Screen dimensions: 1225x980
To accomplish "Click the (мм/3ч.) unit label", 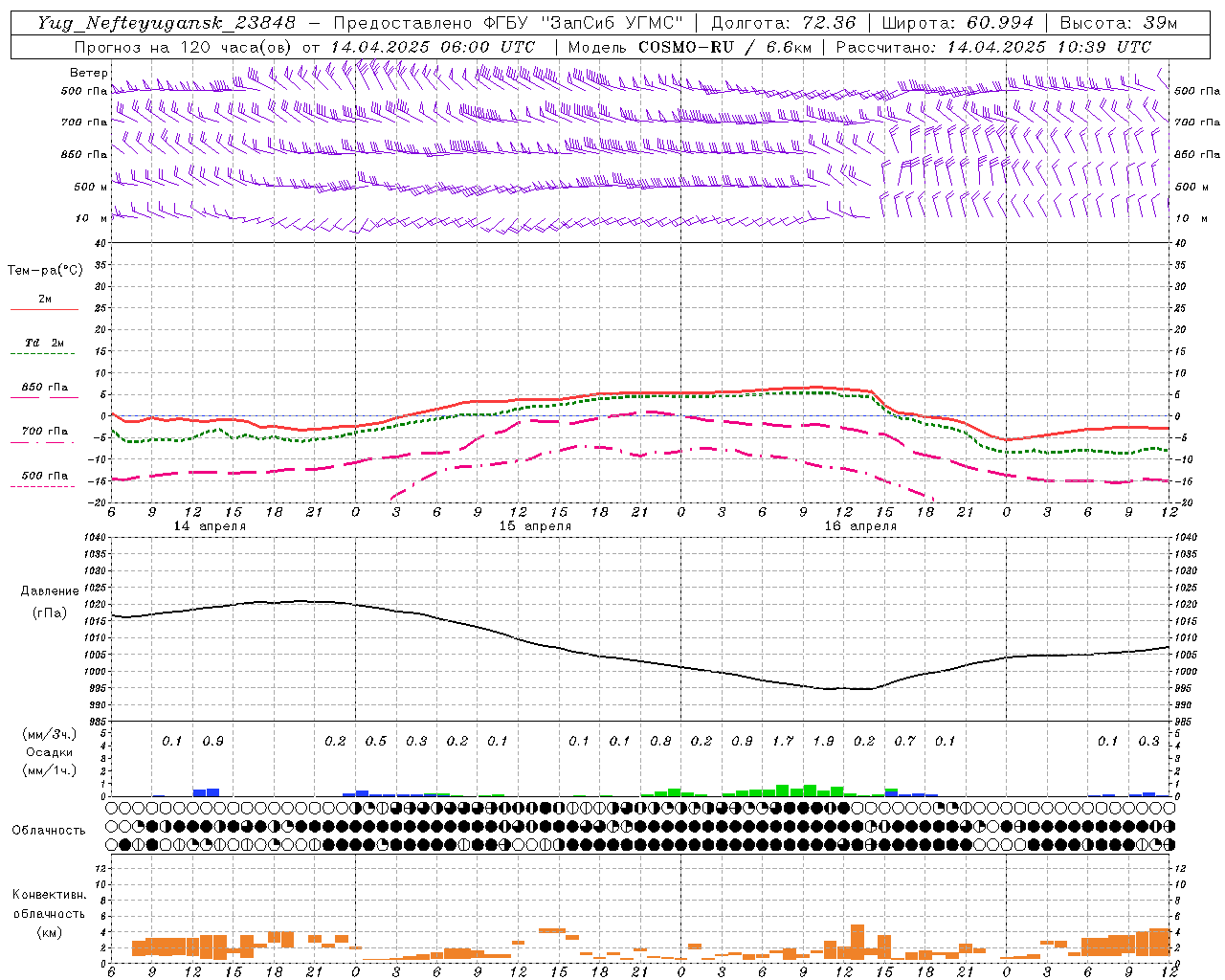I will point(49,734).
